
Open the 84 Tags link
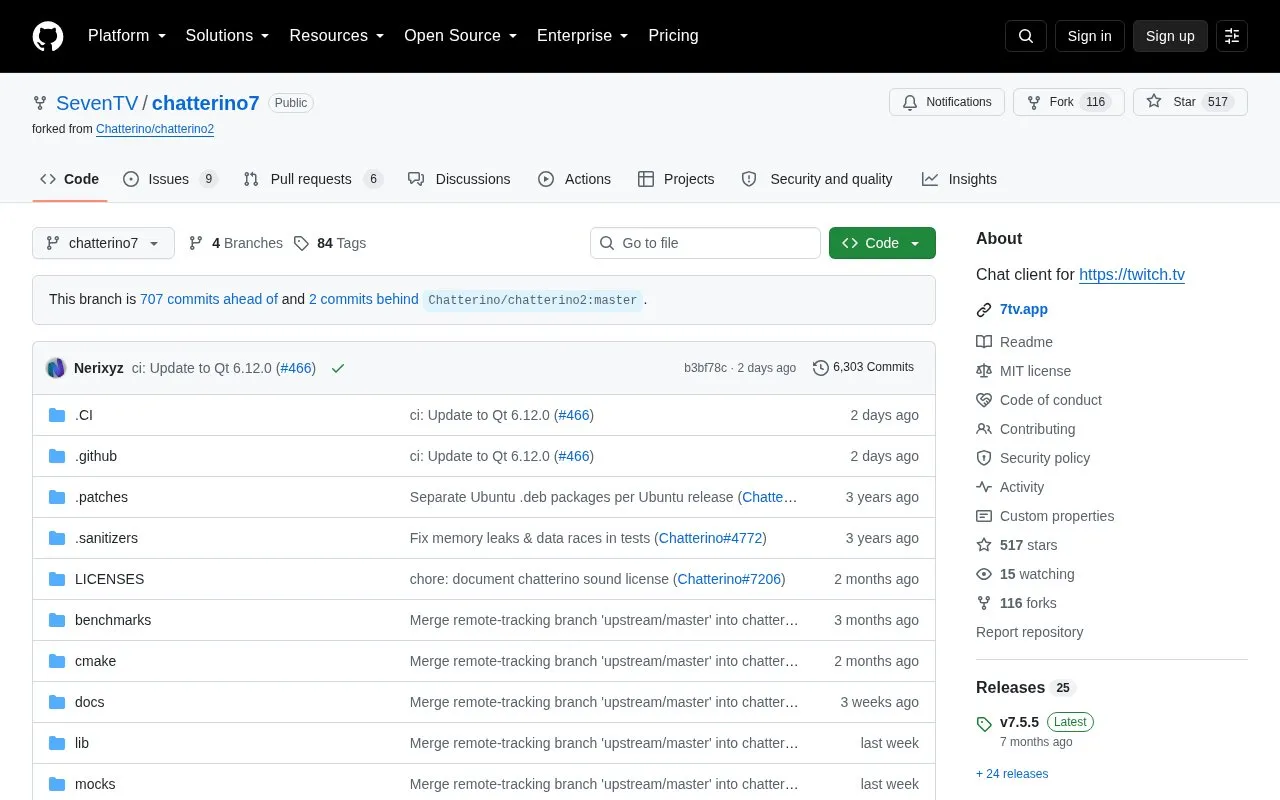[x=330, y=243]
